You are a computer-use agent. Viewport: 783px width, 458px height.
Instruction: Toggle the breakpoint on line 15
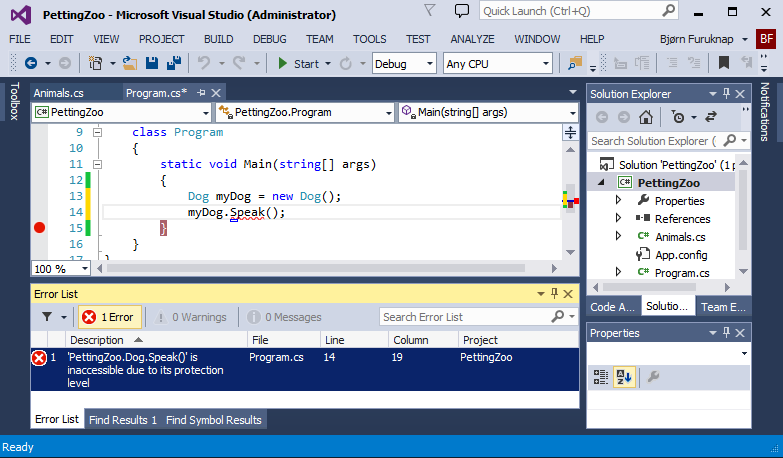39,228
